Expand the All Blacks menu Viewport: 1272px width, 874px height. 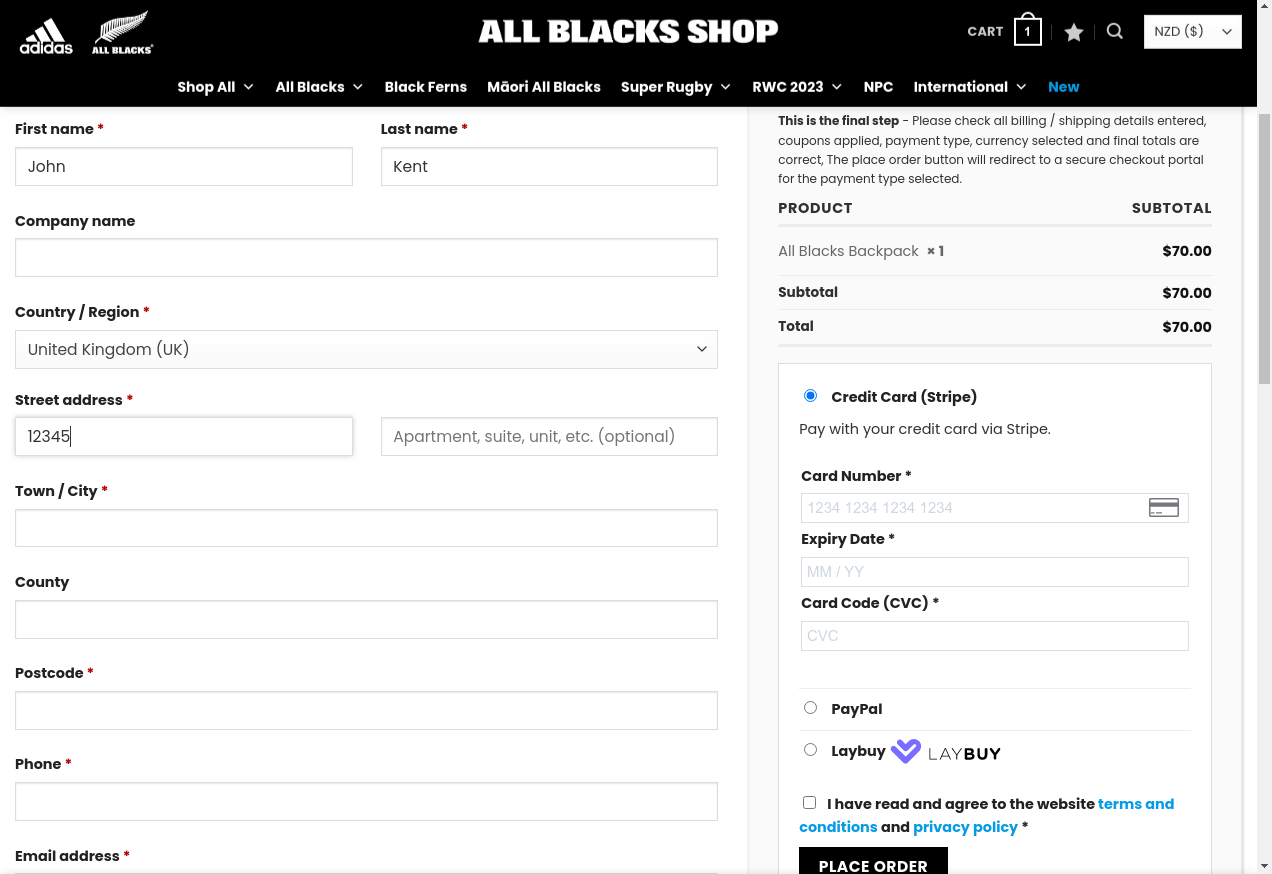click(319, 87)
